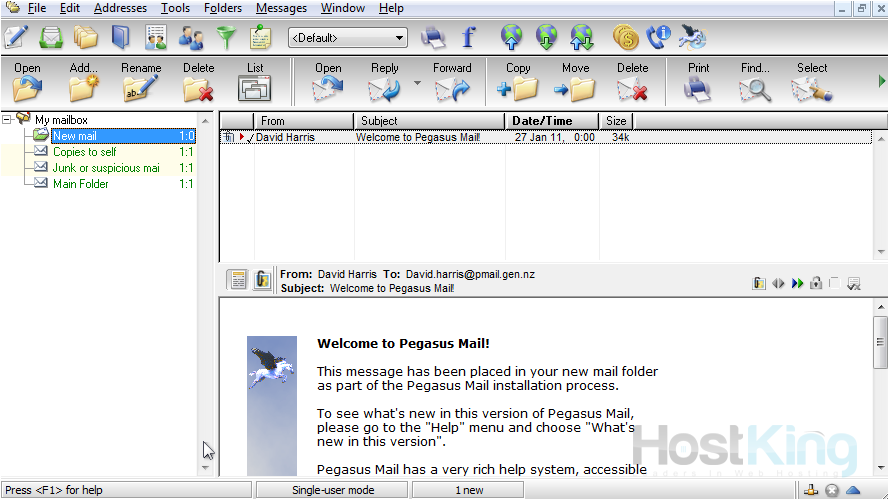889x500 pixels.
Task: Select the Junk or suspicious mail folder
Action: point(106,168)
